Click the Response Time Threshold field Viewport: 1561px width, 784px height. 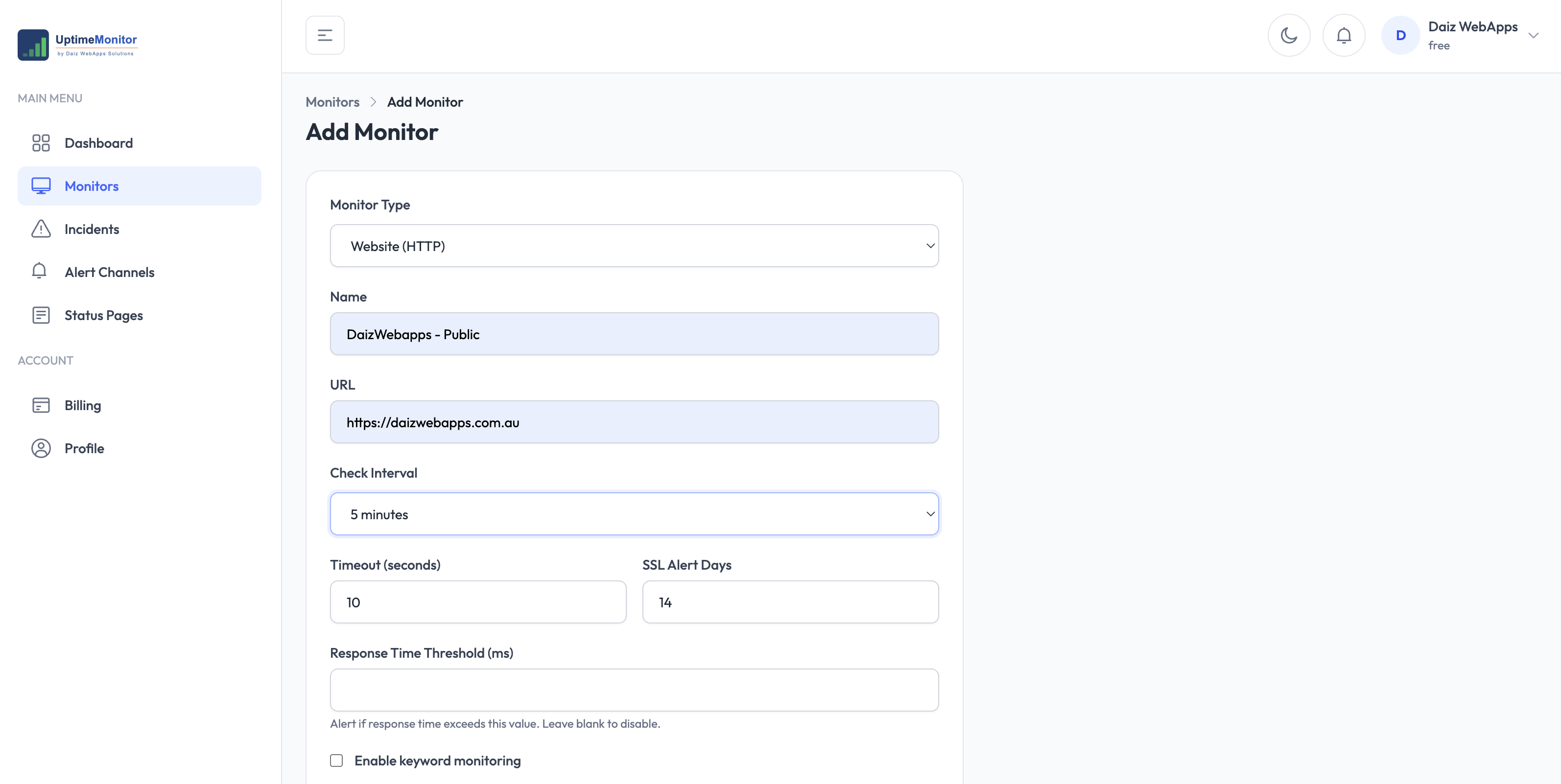(634, 690)
